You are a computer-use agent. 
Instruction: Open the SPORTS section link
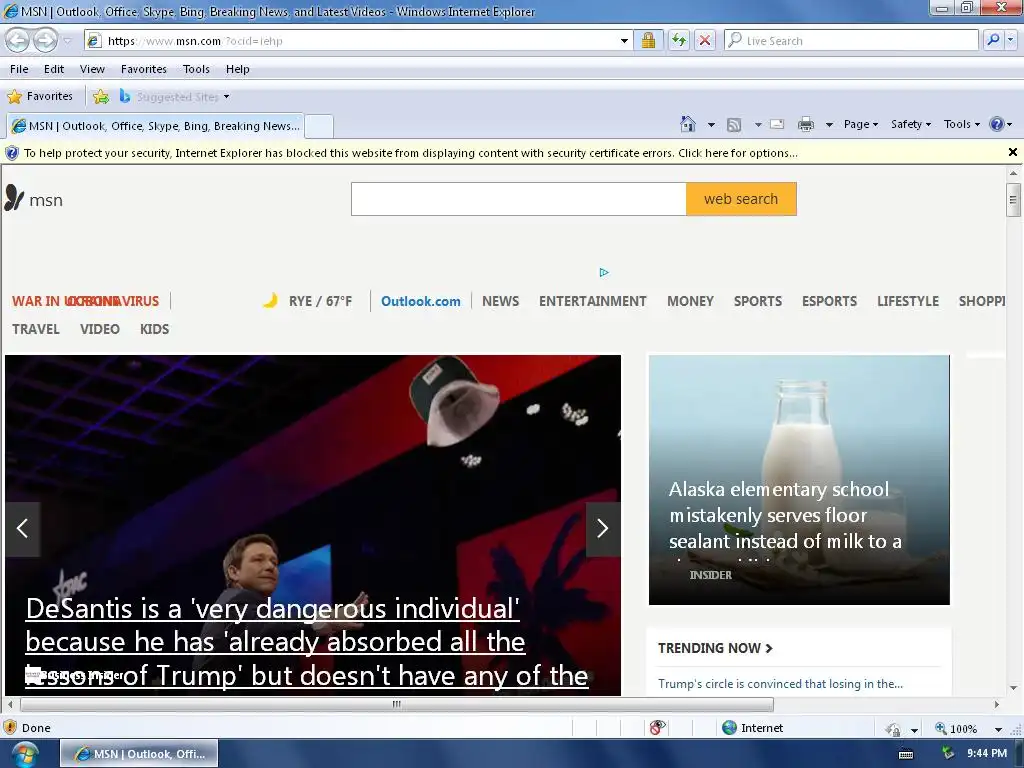(x=758, y=301)
